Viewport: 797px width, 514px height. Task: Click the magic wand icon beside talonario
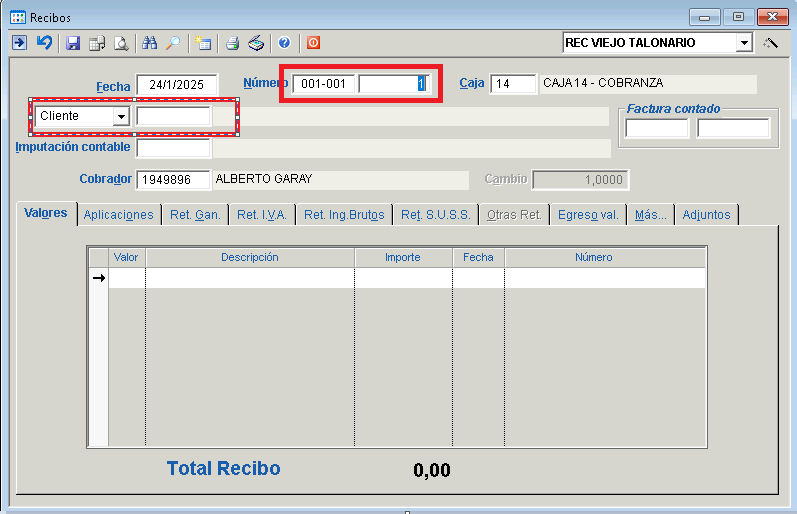tap(770, 43)
